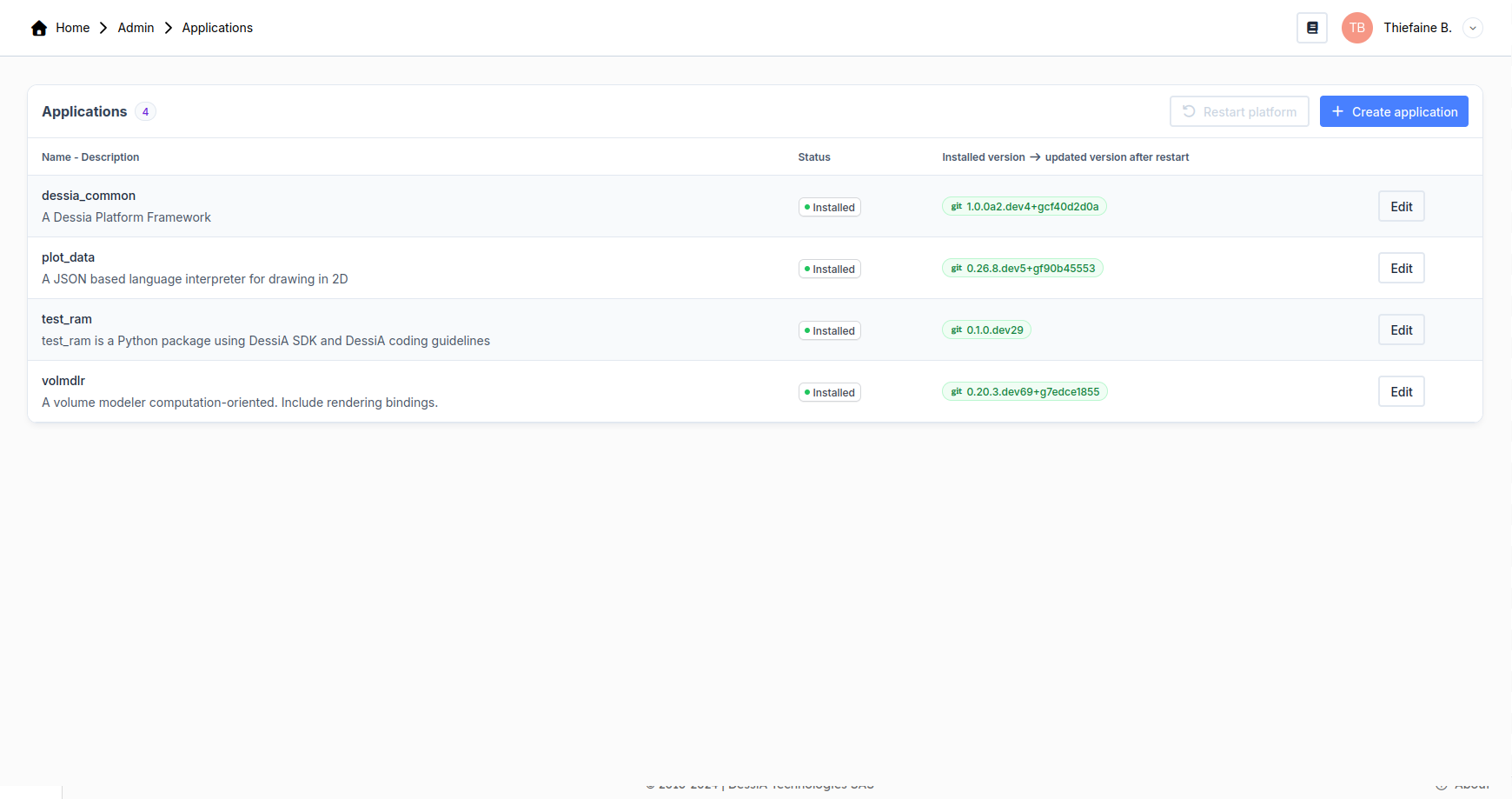Edit the volmdlr application

[x=1401, y=392]
